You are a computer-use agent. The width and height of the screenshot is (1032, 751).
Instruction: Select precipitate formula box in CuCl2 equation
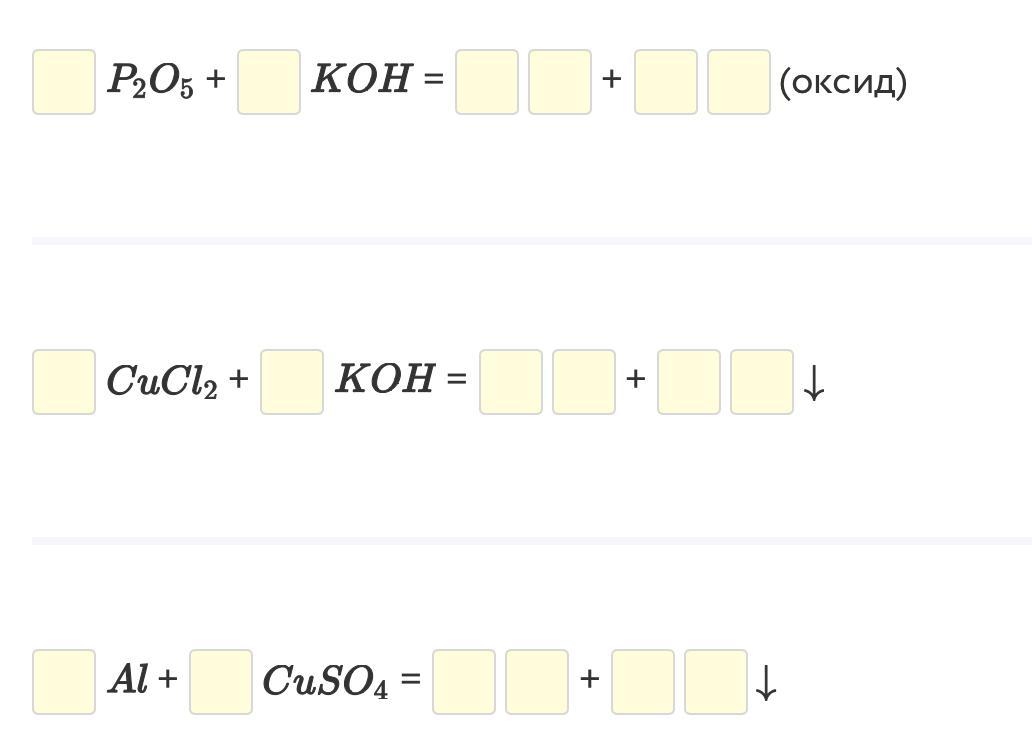point(762,382)
